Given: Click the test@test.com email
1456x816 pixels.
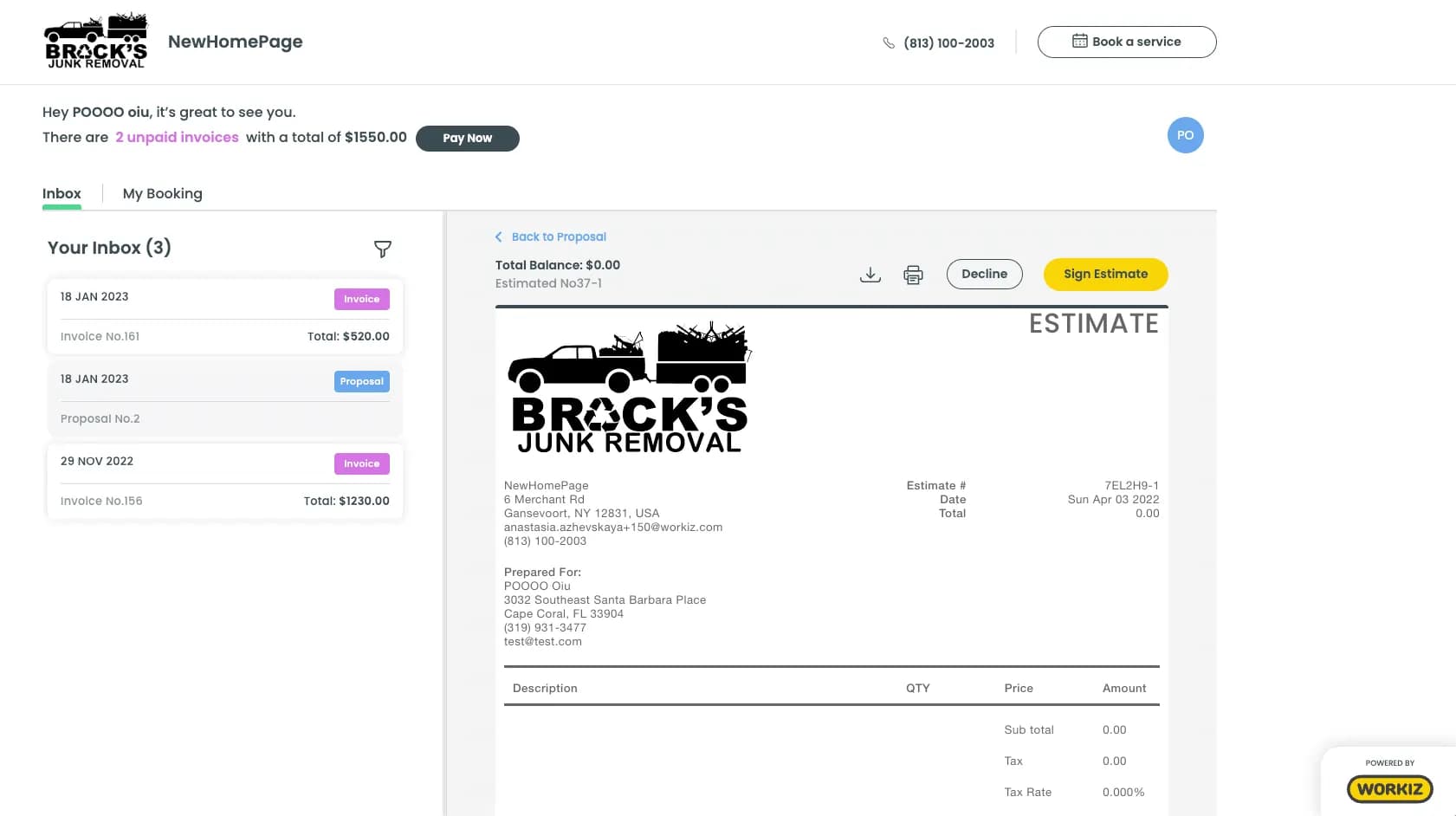Looking at the screenshot, I should [543, 641].
